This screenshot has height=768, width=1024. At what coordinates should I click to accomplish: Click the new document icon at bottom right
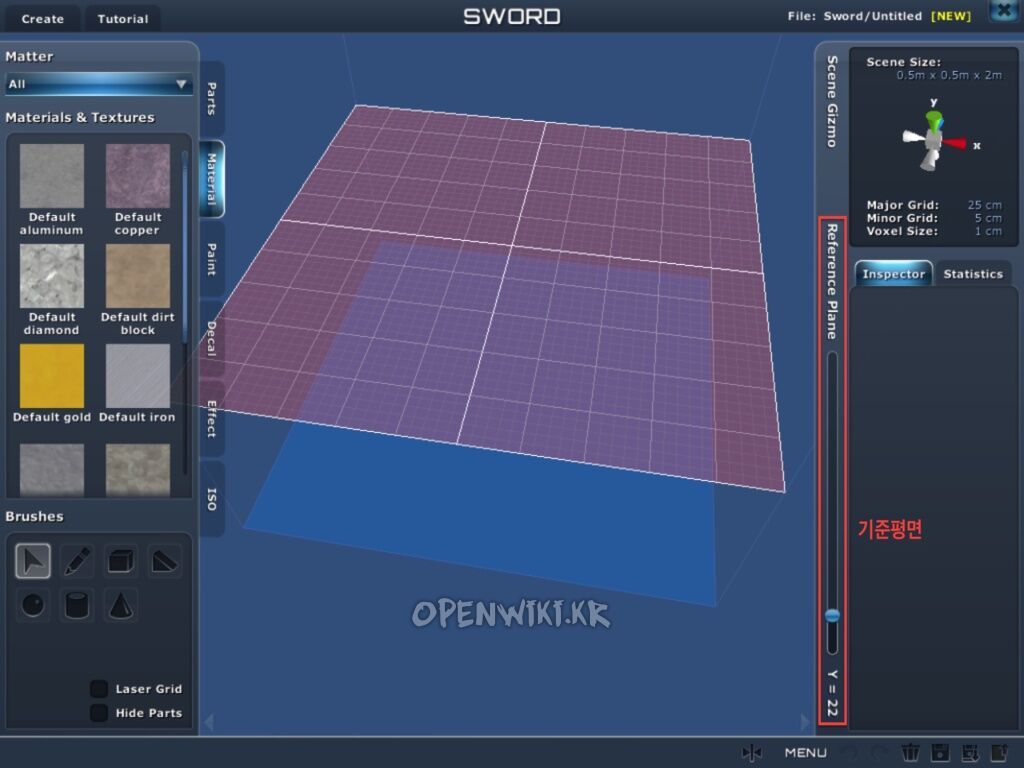1000,752
